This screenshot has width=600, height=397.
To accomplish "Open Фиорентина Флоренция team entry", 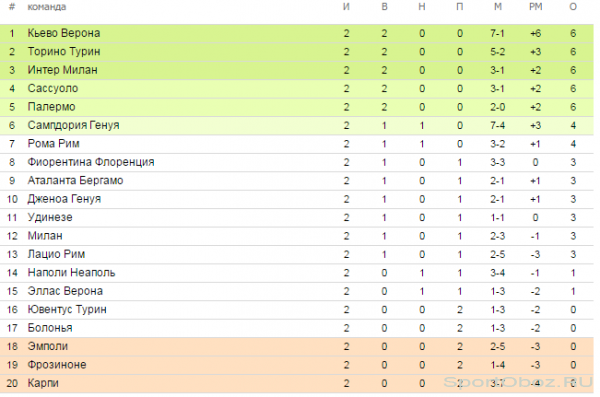I will click(91, 162).
